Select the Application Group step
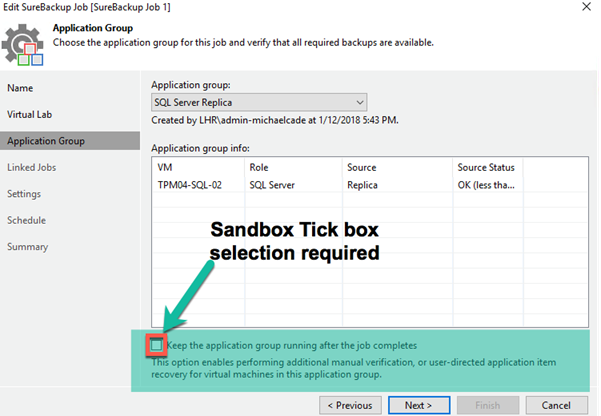This screenshot has width=601, height=416. pyautogui.click(x=70, y=141)
